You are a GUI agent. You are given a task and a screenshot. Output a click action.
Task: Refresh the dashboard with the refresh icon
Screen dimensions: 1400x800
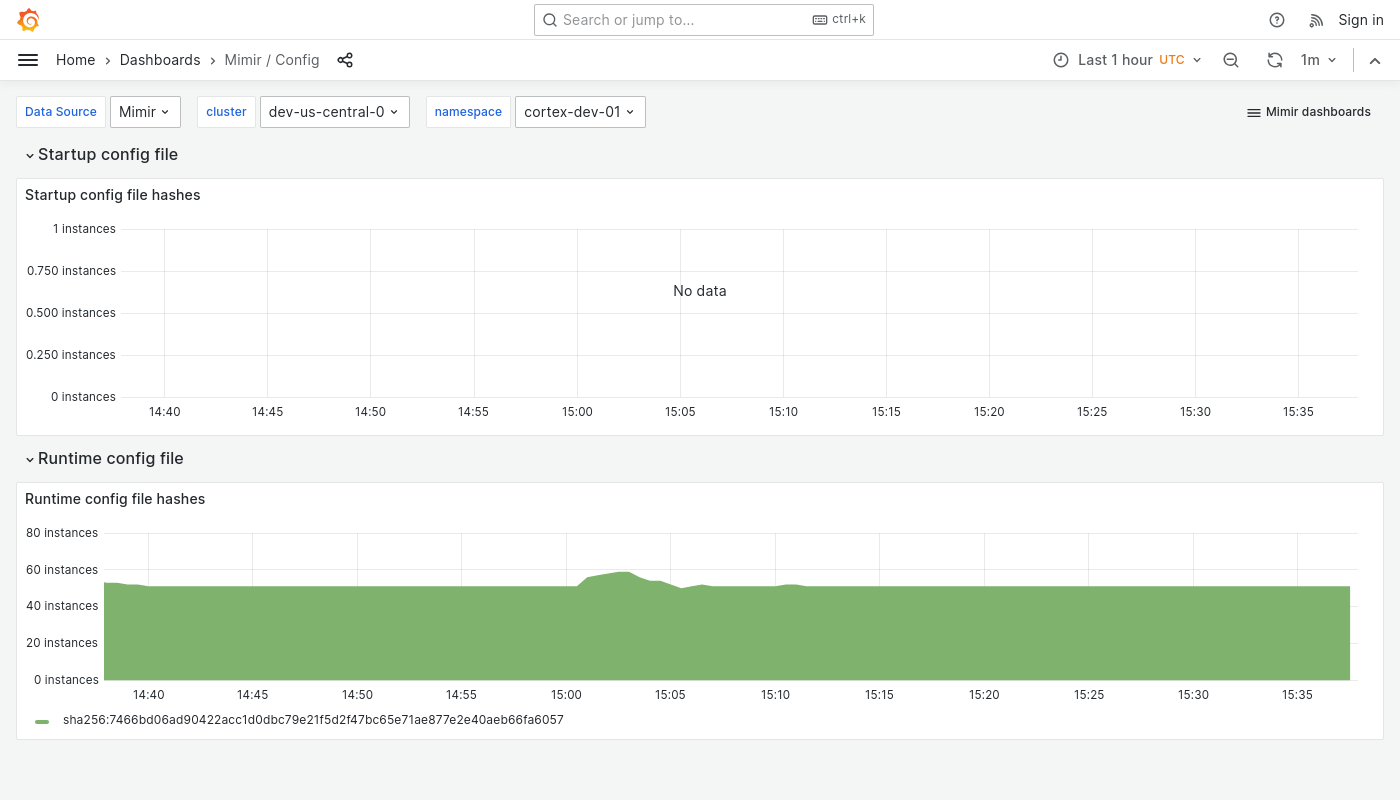click(1275, 60)
